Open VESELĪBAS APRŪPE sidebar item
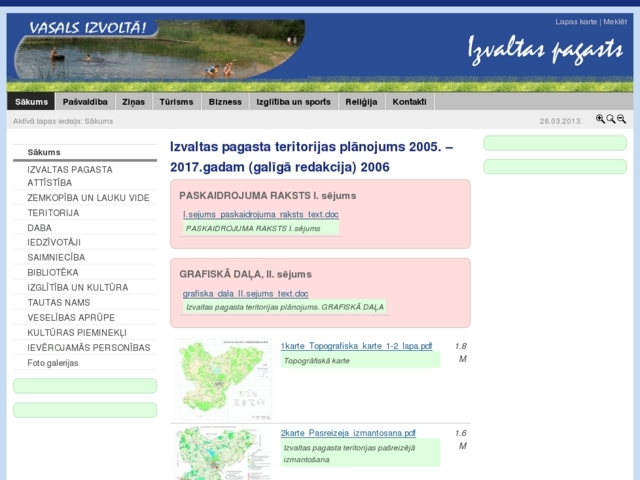 [85, 318]
